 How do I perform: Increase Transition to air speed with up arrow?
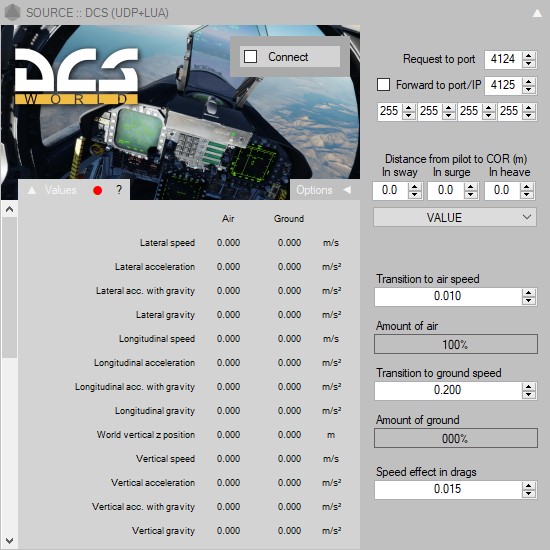click(x=529, y=293)
